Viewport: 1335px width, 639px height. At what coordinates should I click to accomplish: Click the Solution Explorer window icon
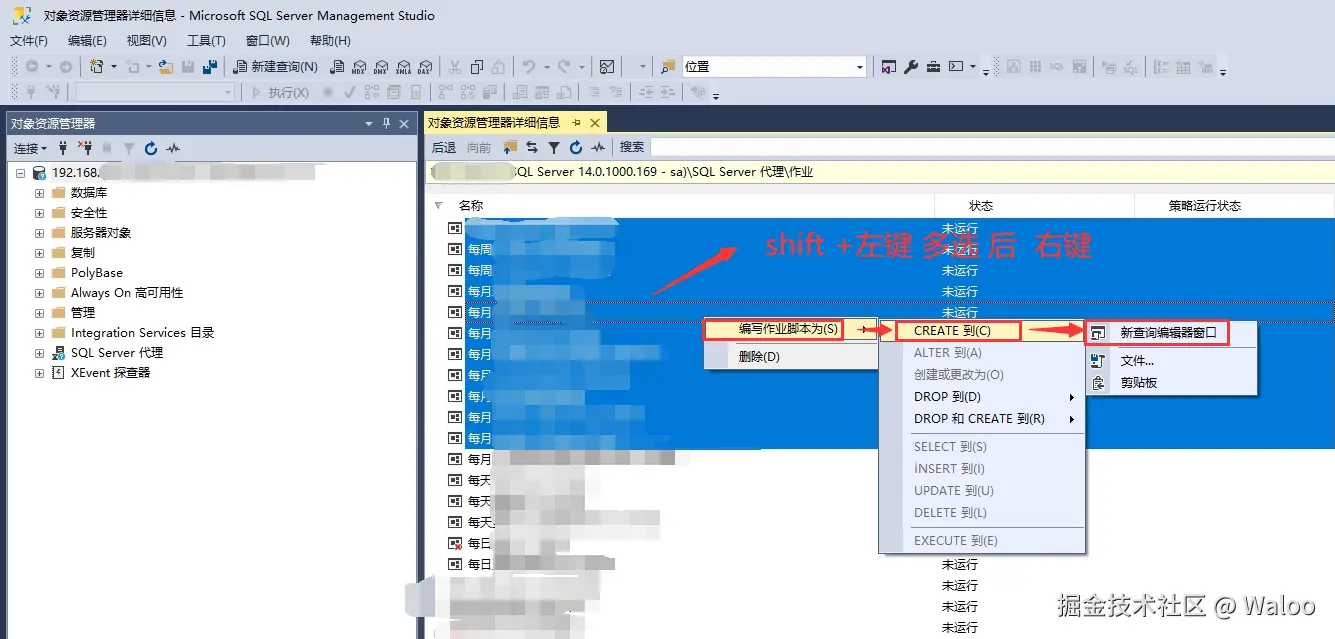[888, 66]
